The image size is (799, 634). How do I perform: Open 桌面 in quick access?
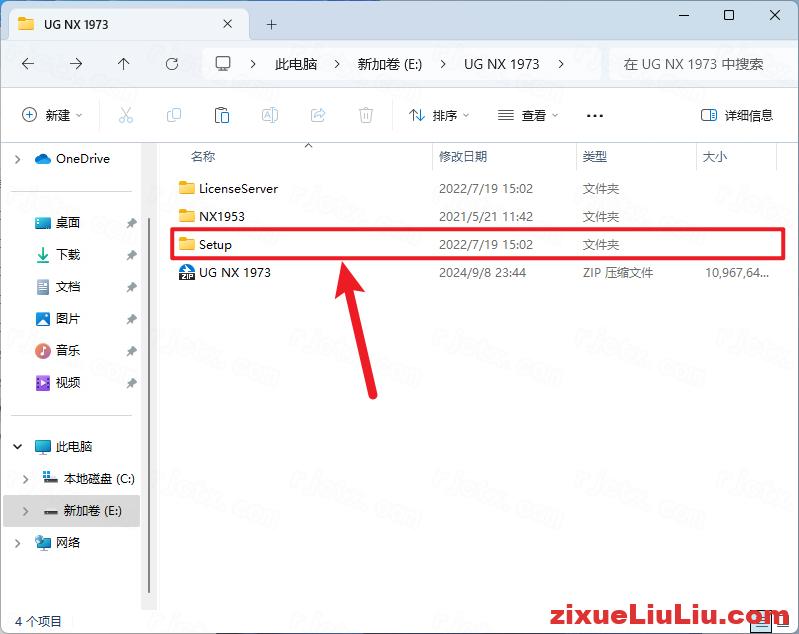point(58,223)
